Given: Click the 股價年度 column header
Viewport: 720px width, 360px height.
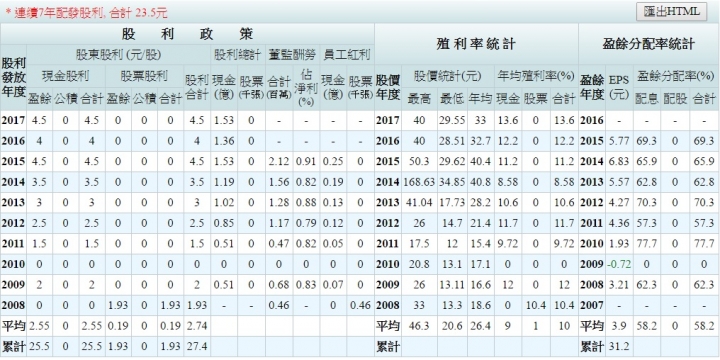Looking at the screenshot, I should (x=388, y=87).
